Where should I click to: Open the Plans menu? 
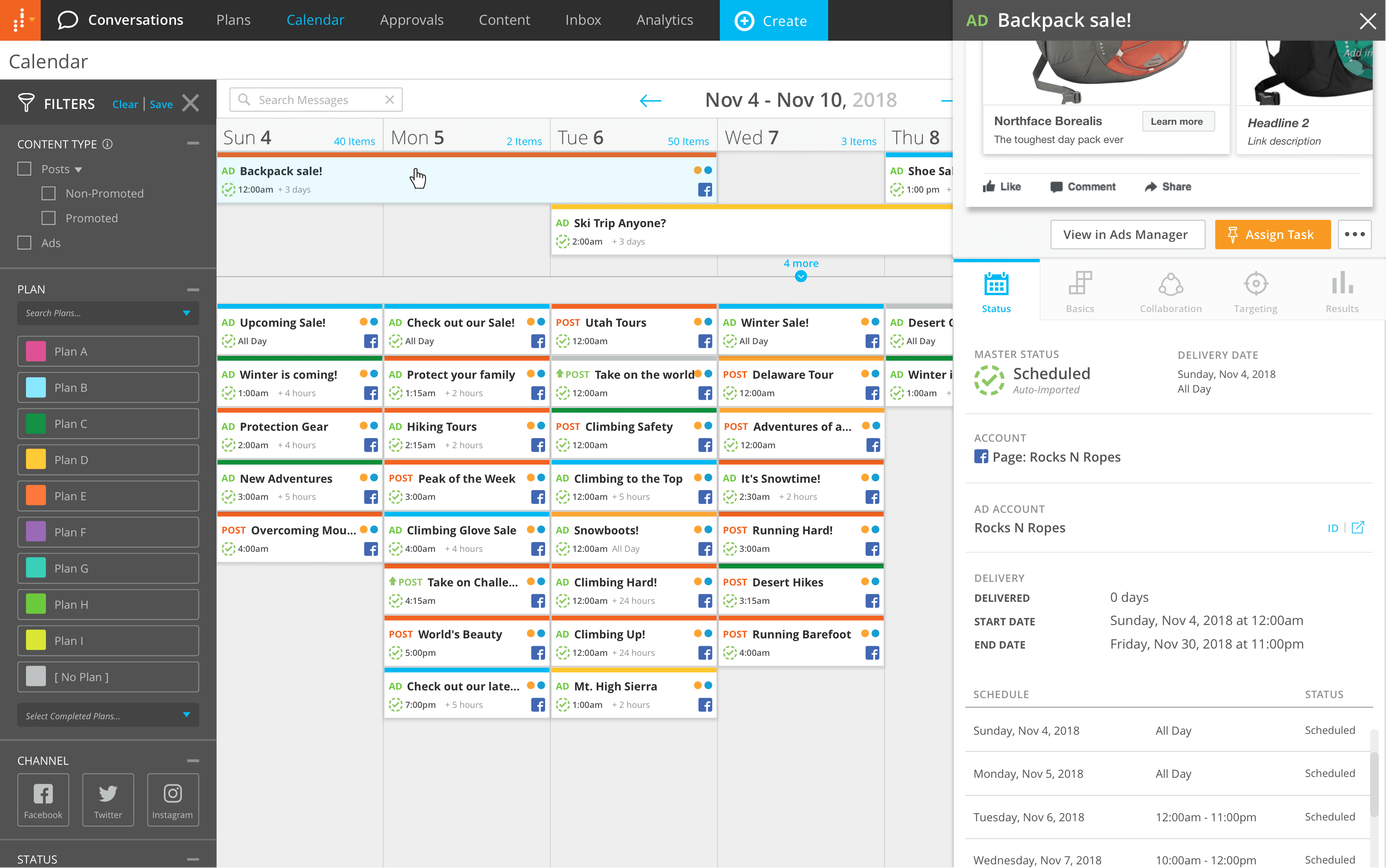[233, 20]
